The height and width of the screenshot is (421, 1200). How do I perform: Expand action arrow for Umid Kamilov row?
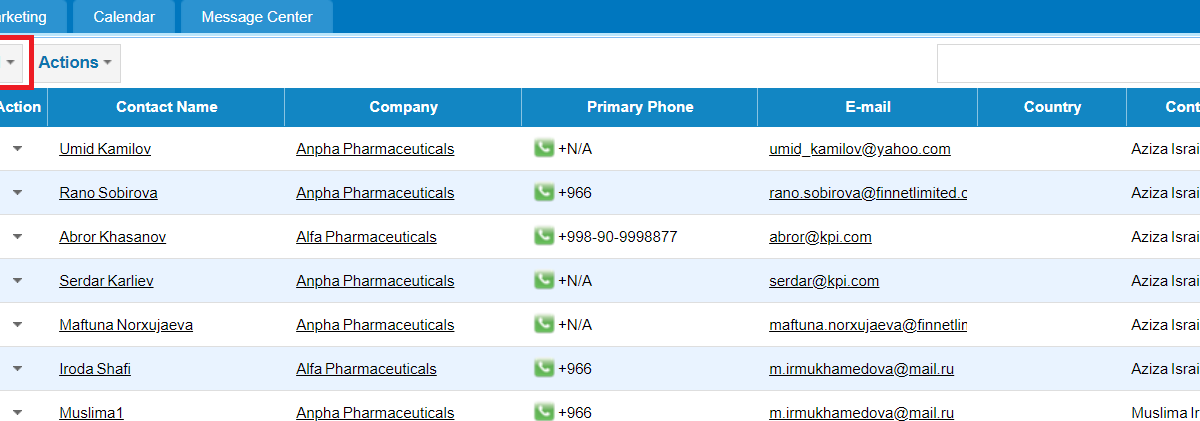coord(17,149)
